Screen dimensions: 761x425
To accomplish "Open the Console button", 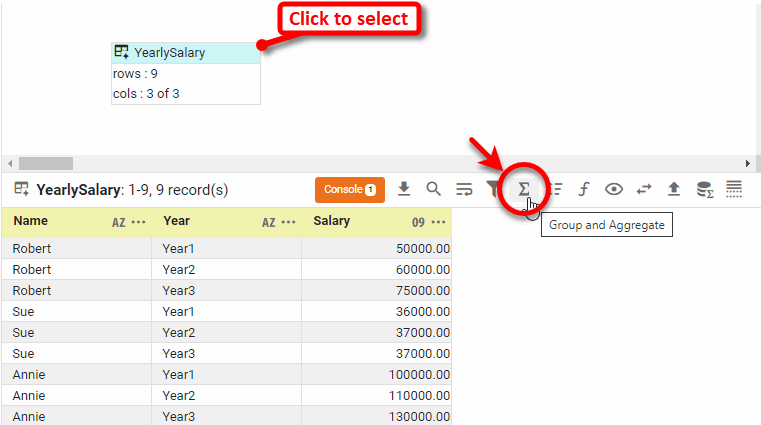I will (x=349, y=189).
